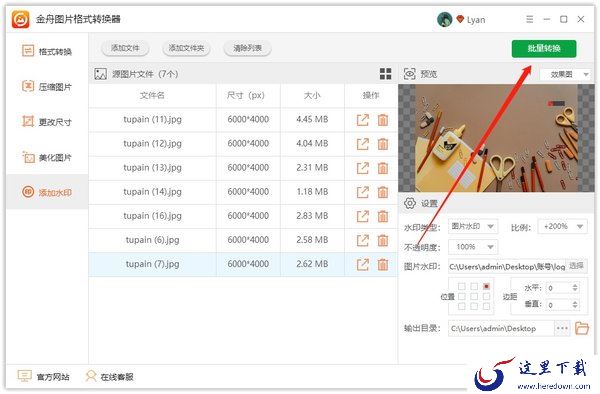Click the 垂直 margin spinner arrows

[x=575, y=305]
